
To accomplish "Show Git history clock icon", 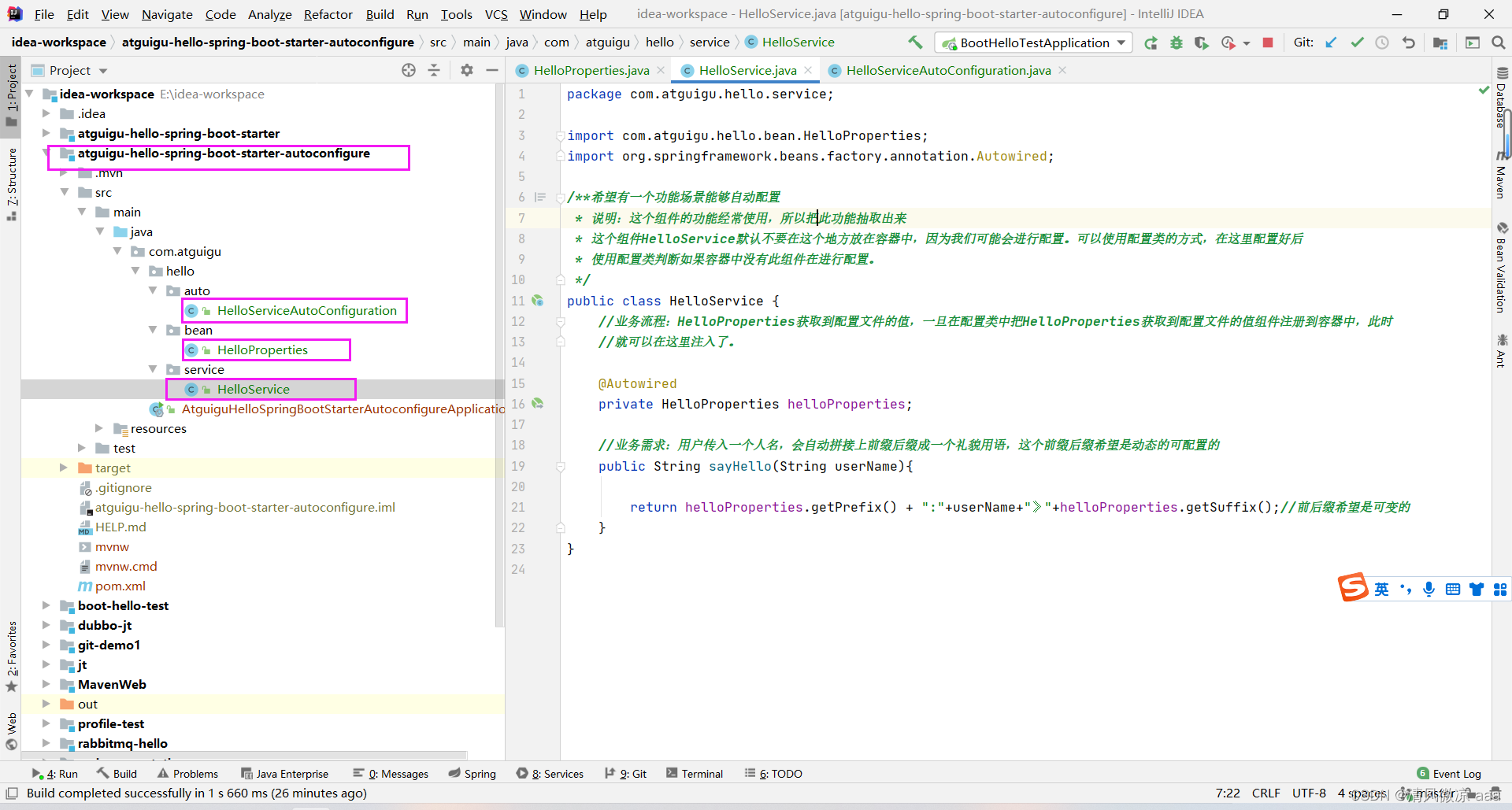I will pos(1382,43).
